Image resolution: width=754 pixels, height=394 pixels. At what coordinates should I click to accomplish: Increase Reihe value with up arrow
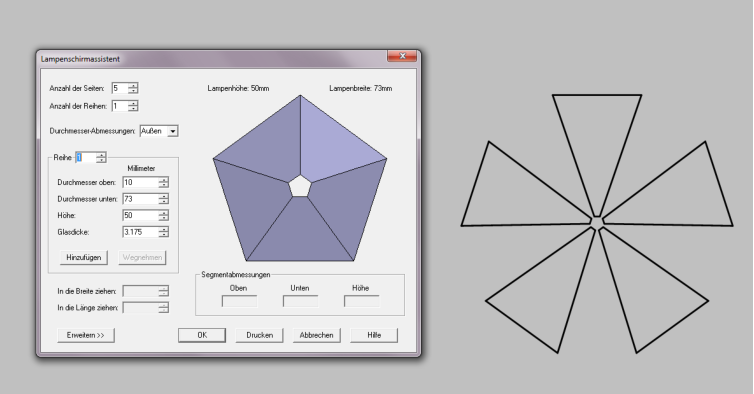pyautogui.click(x=101, y=154)
